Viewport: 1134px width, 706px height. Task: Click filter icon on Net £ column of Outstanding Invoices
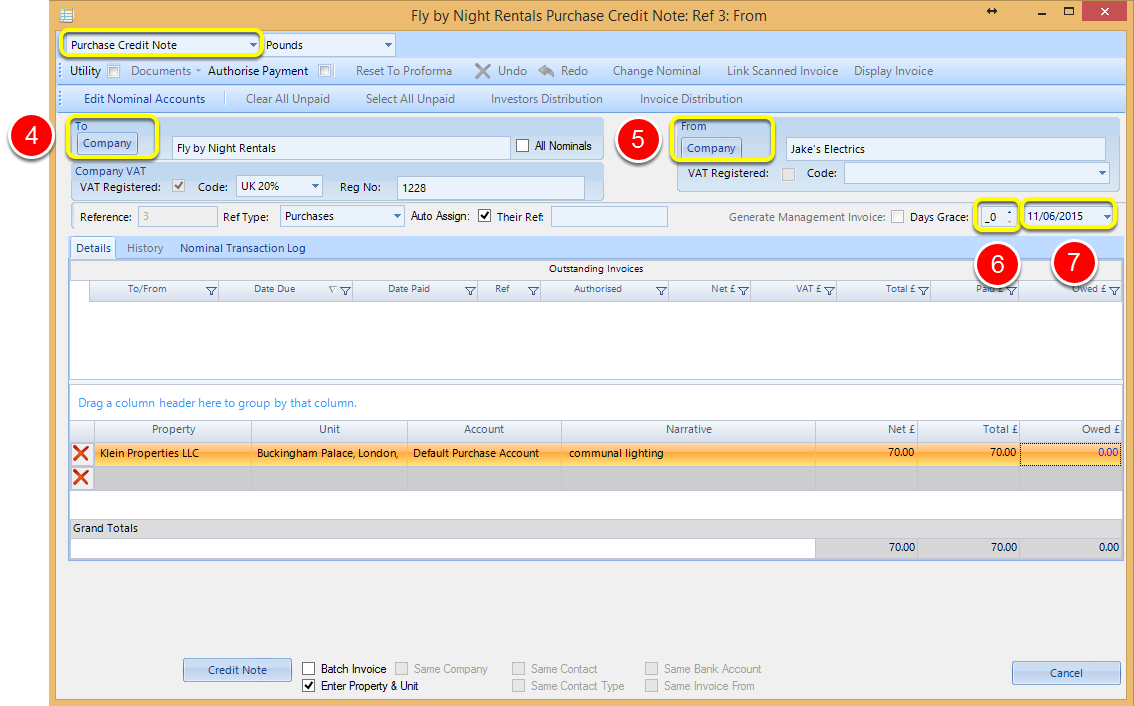click(x=743, y=291)
